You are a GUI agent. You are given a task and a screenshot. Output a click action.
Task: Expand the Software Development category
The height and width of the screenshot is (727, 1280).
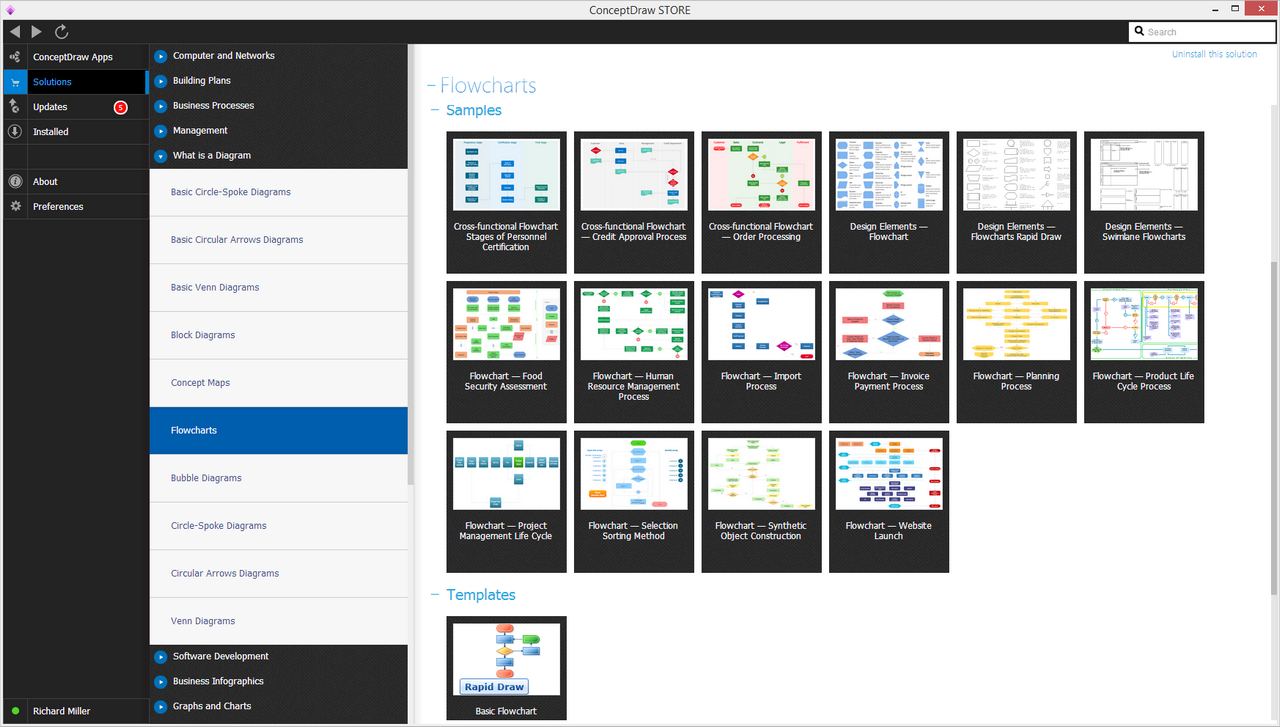tap(161, 657)
